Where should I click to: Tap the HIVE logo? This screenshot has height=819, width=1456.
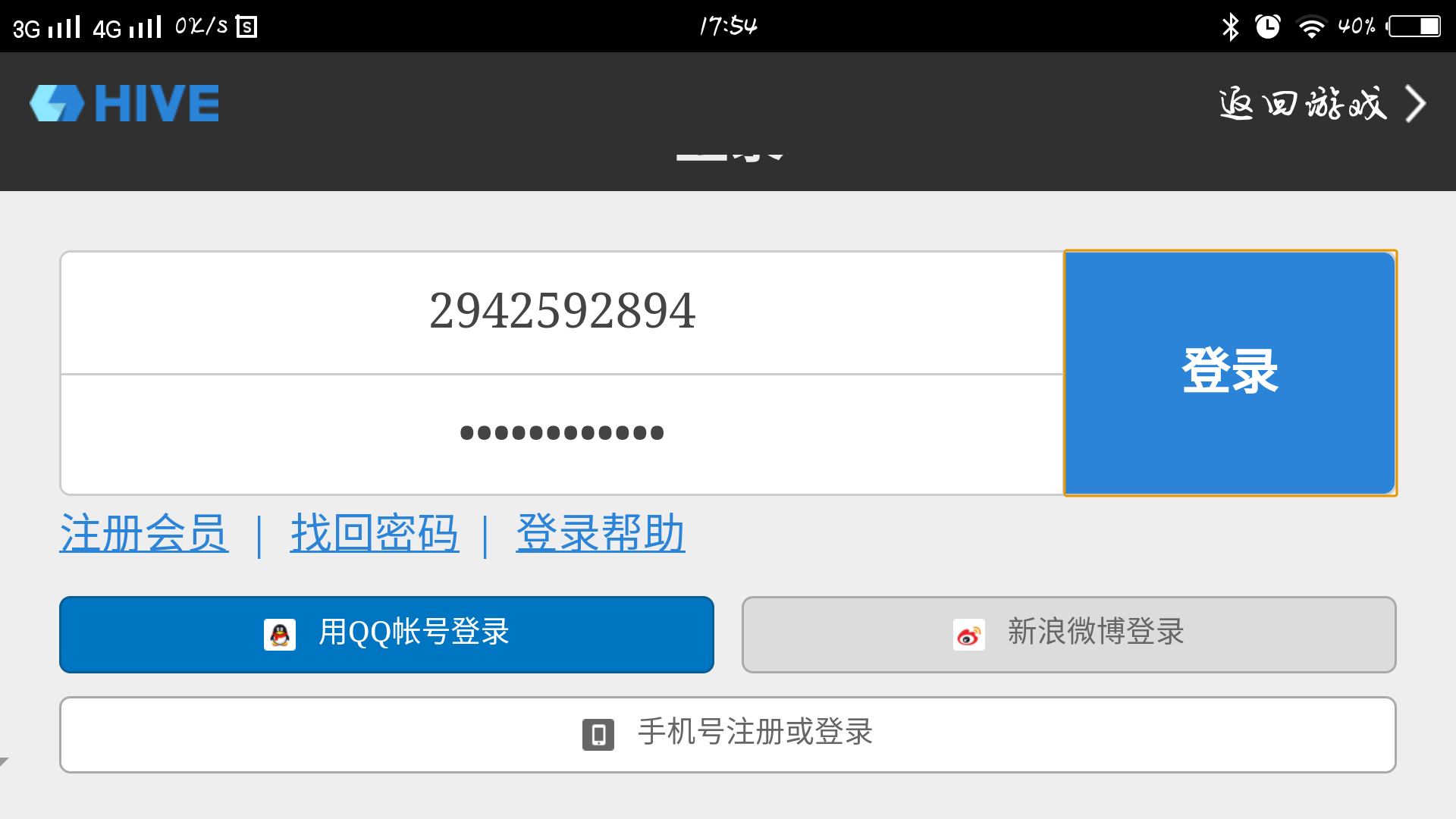(x=125, y=103)
